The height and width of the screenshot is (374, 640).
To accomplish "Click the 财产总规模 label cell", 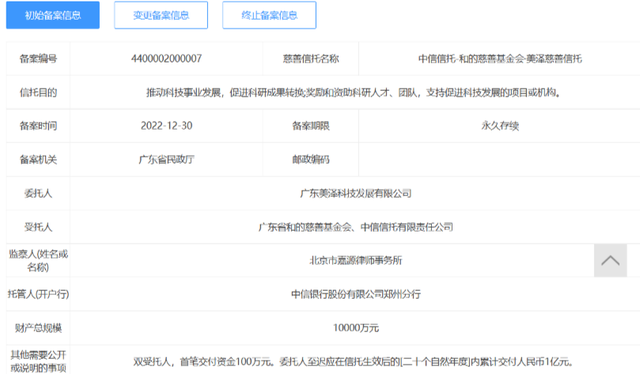I will tap(38, 328).
